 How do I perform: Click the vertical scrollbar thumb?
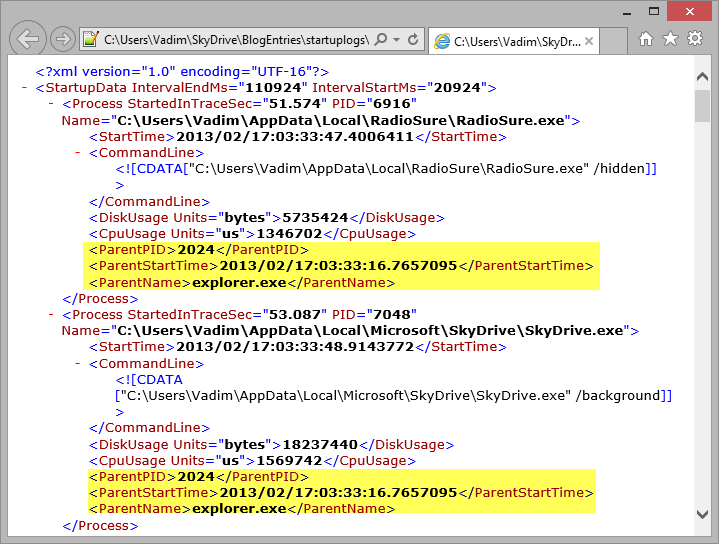pos(702,106)
